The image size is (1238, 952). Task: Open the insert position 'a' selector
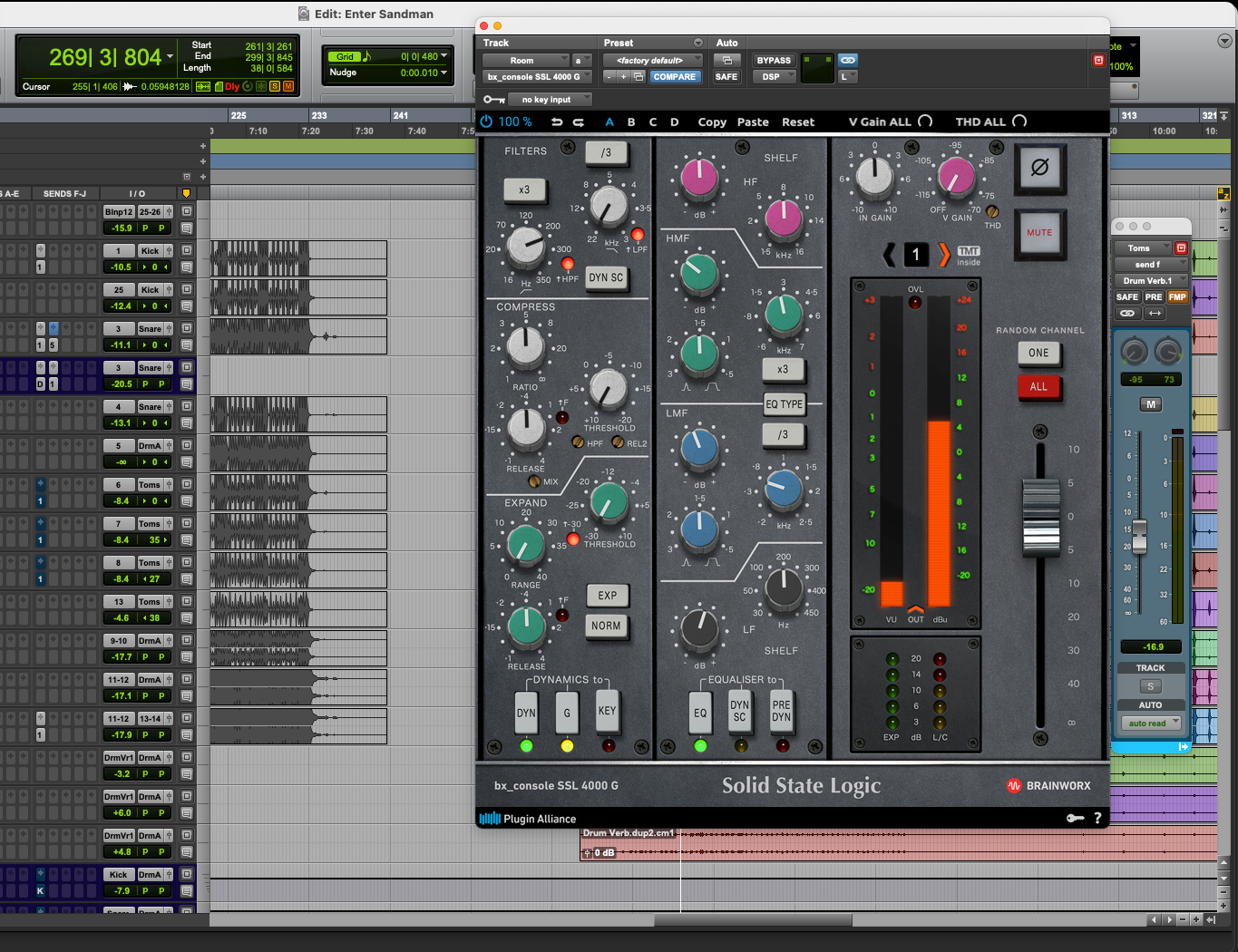(581, 61)
